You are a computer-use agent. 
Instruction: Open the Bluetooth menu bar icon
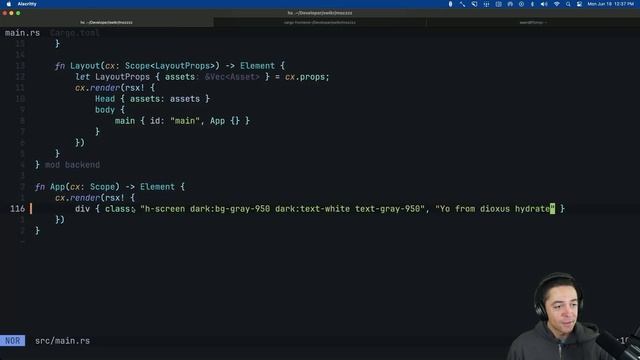532,4
